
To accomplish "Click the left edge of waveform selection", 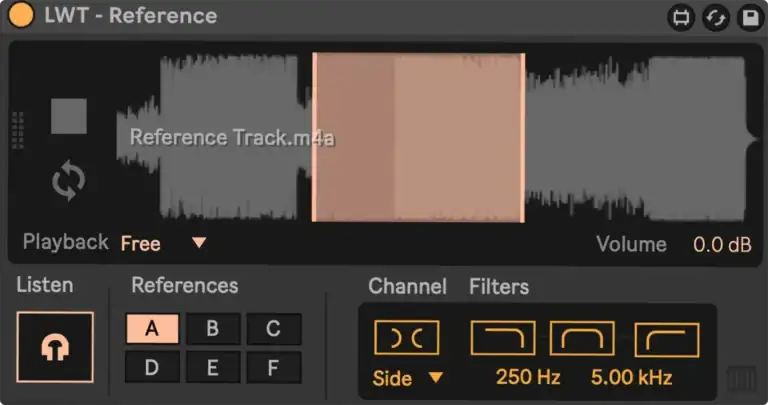I will (314, 138).
